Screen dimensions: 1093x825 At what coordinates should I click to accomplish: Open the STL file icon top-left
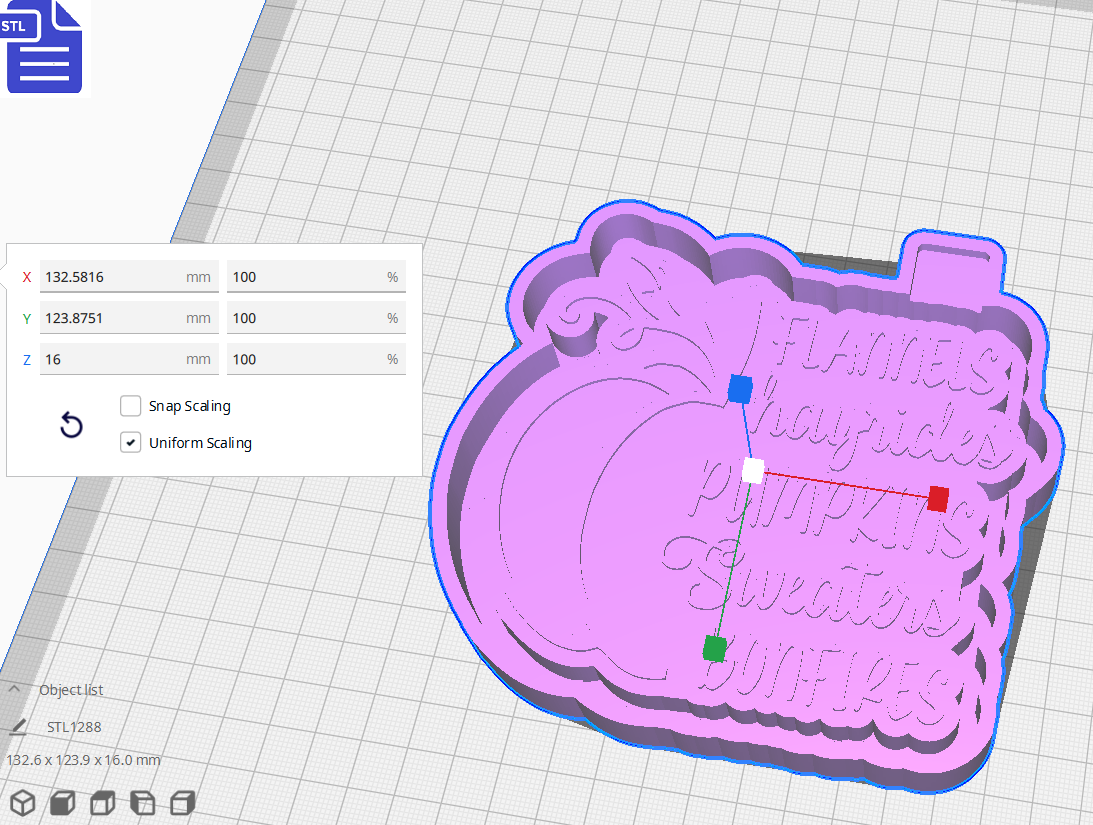[x=44, y=46]
